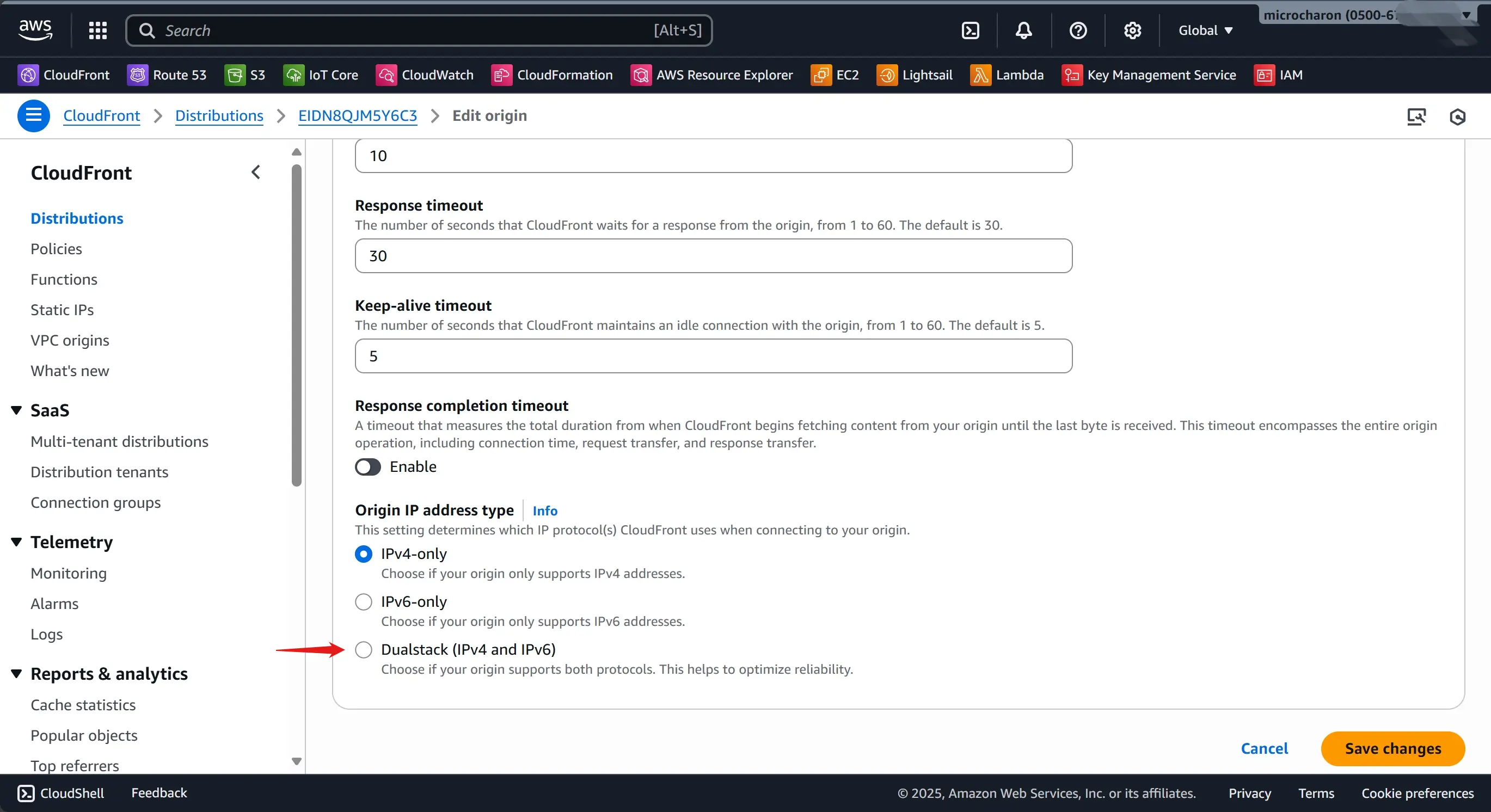Open Lightsail favorites shortcut

pos(915,75)
